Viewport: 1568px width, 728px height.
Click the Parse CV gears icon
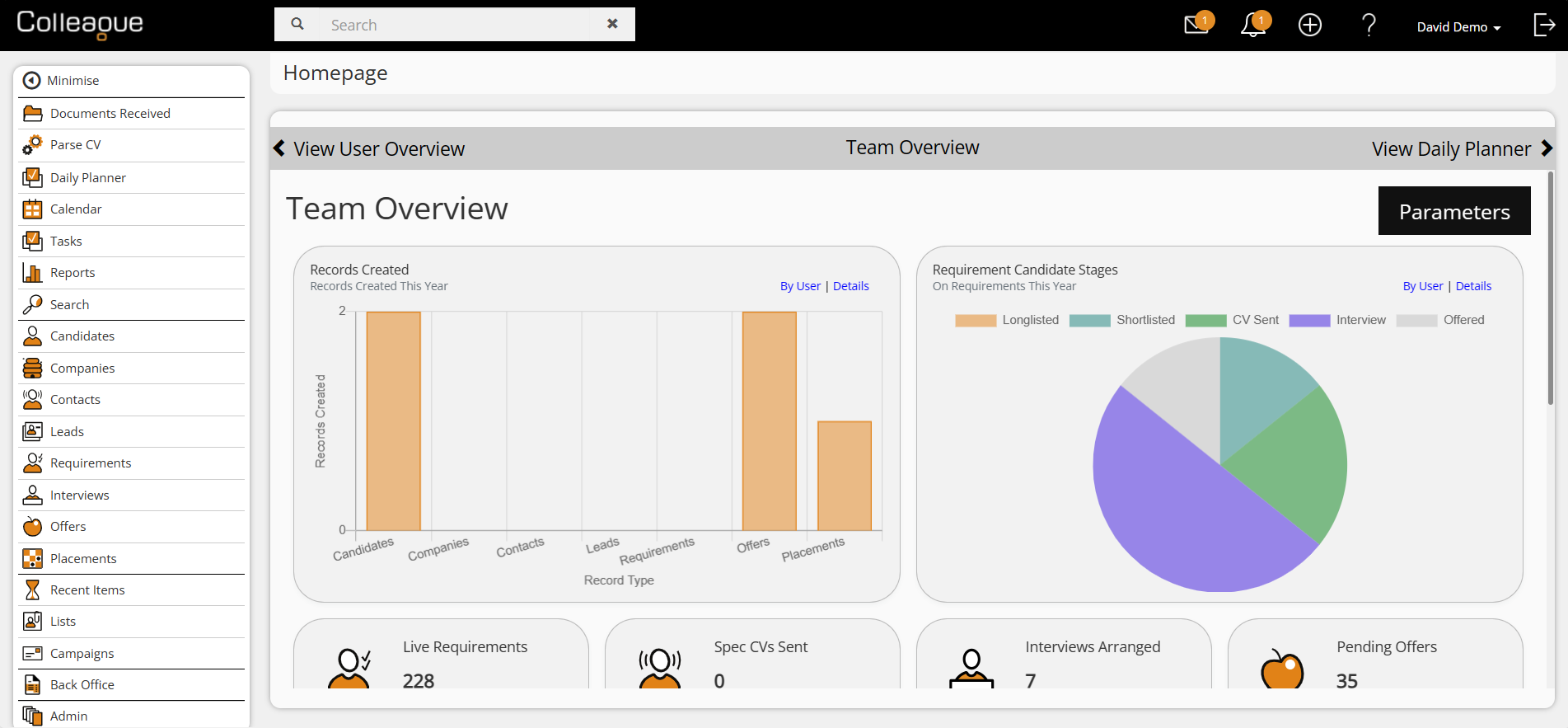click(32, 145)
